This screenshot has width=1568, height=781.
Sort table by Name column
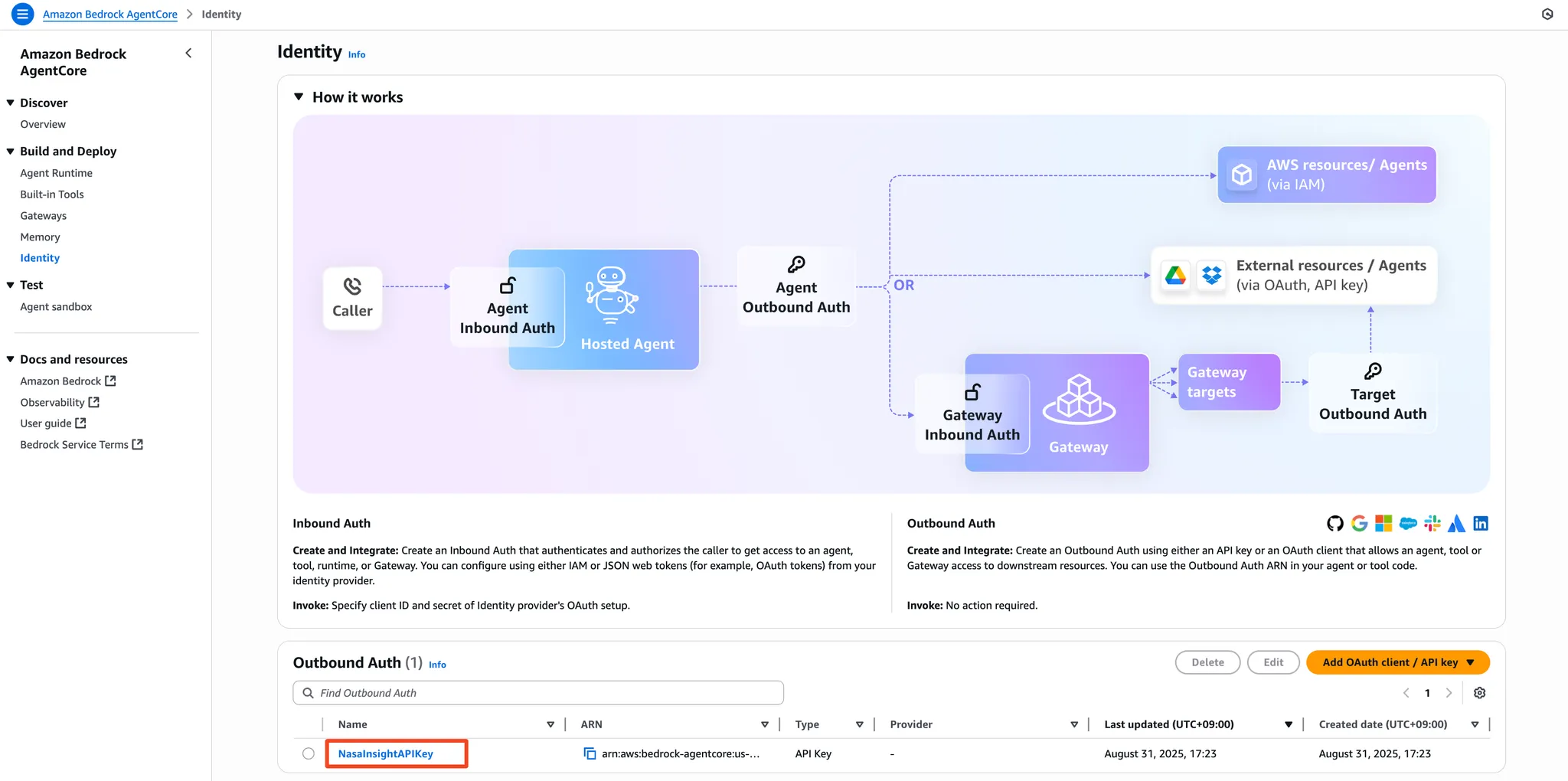point(550,724)
